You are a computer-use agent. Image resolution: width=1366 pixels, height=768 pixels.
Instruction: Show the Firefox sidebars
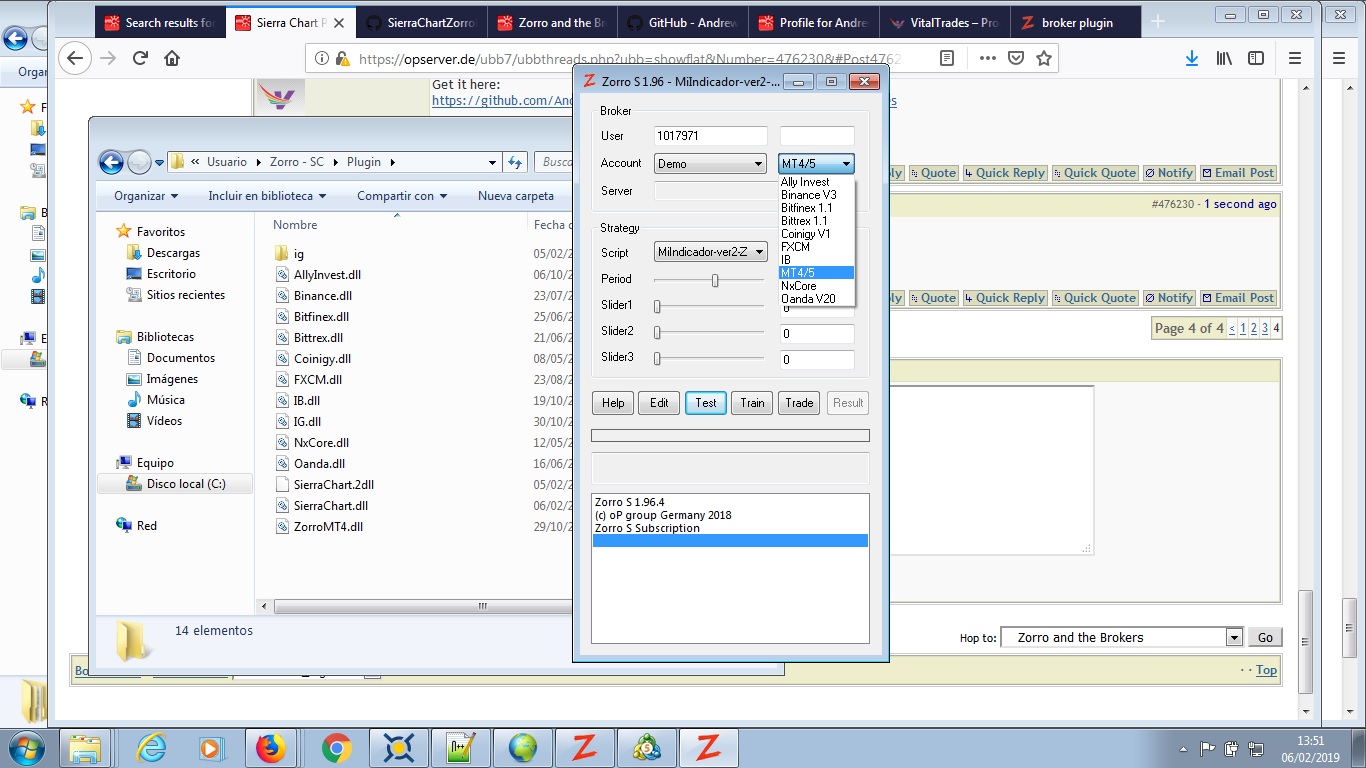(x=1256, y=58)
